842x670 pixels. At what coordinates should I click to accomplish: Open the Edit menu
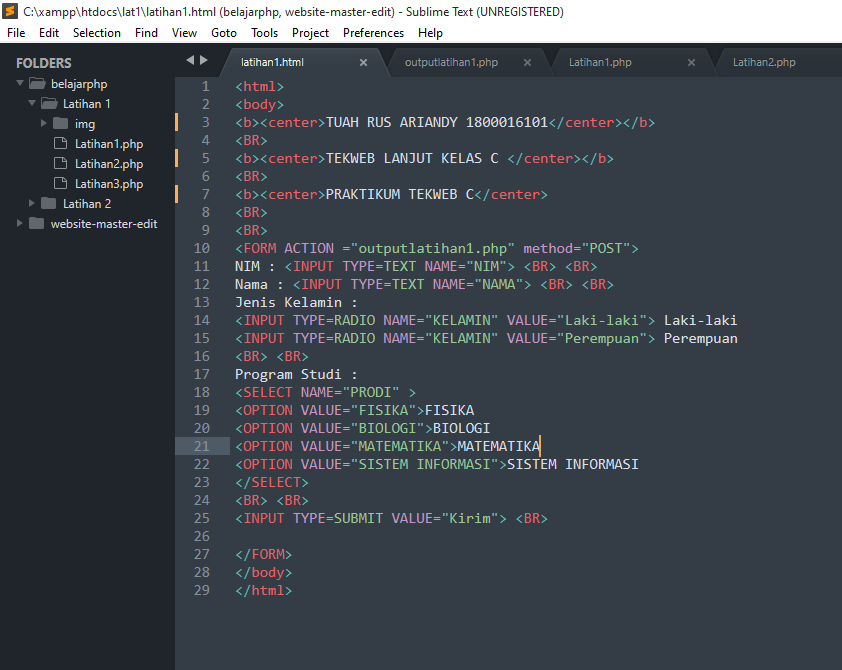point(49,33)
